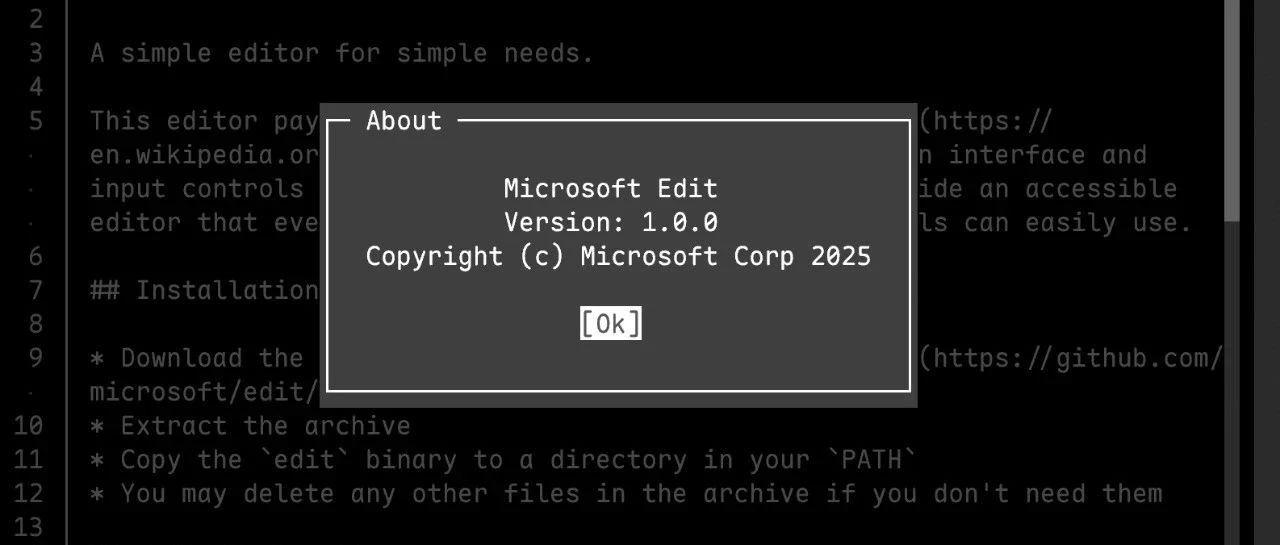Click the 'https://github.com/' link text

[1078, 358]
